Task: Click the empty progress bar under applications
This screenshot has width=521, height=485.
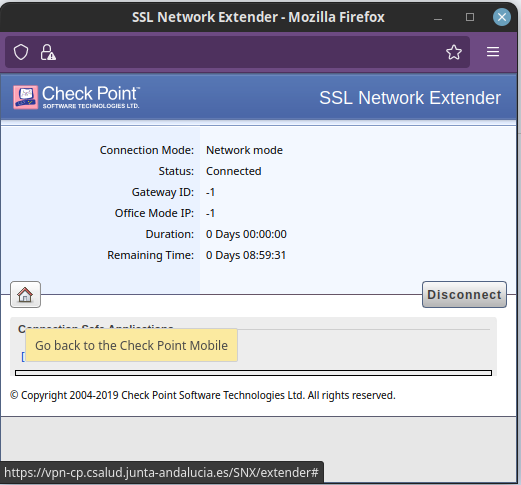Action: (x=253, y=373)
